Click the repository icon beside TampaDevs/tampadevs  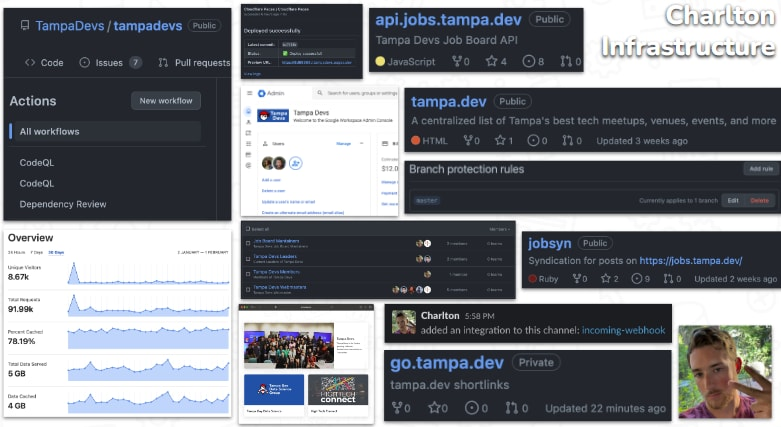pyautogui.click(x=23, y=26)
